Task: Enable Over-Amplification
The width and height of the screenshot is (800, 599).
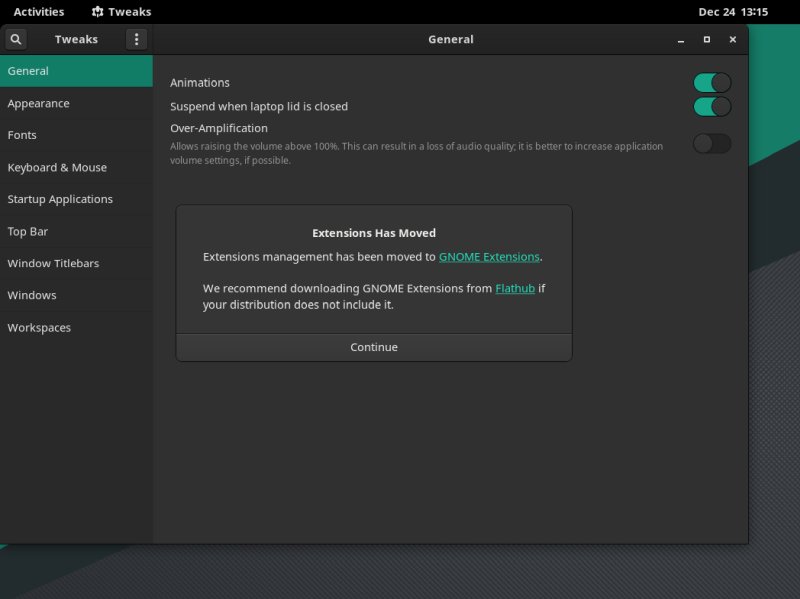Action: click(x=711, y=144)
